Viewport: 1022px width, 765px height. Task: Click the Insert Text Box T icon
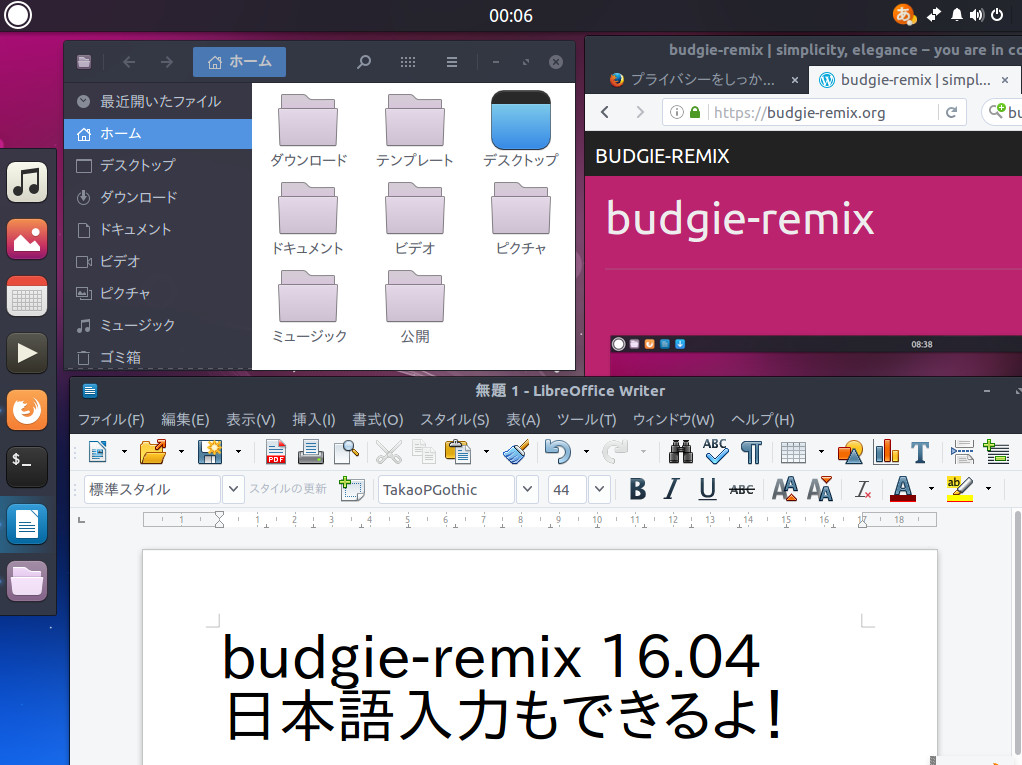(x=920, y=452)
